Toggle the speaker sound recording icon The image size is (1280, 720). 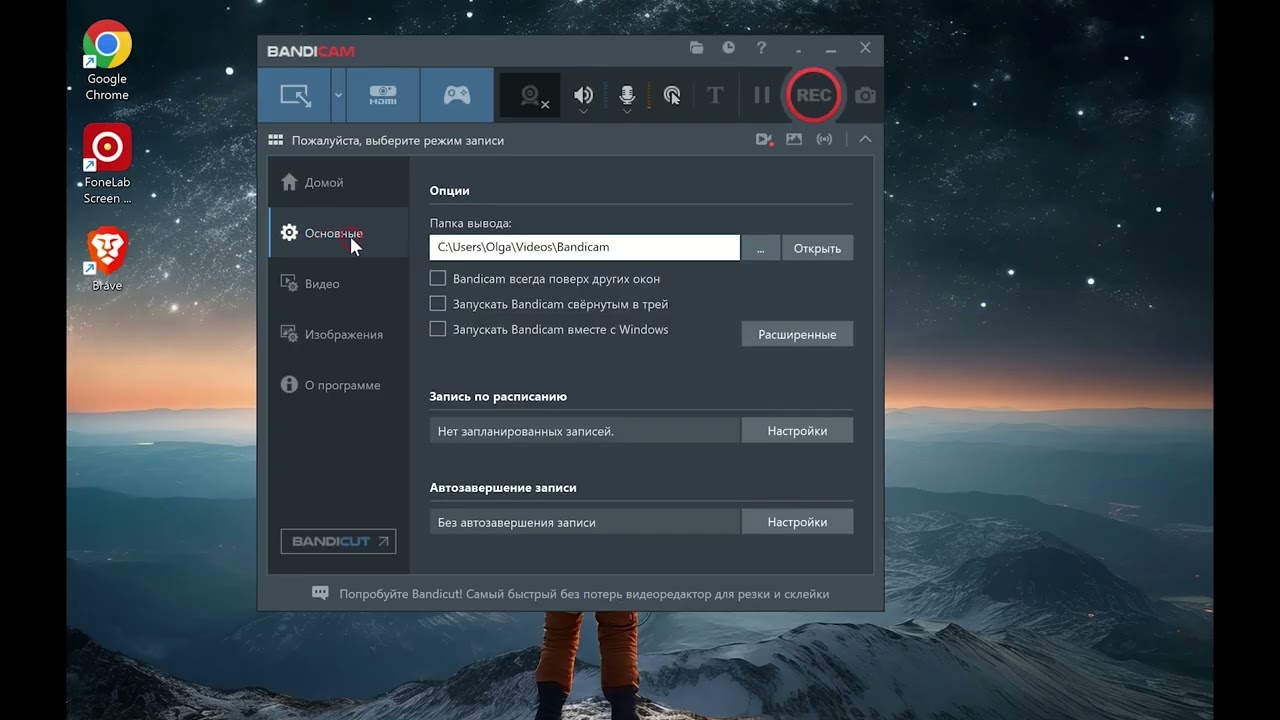(583, 95)
